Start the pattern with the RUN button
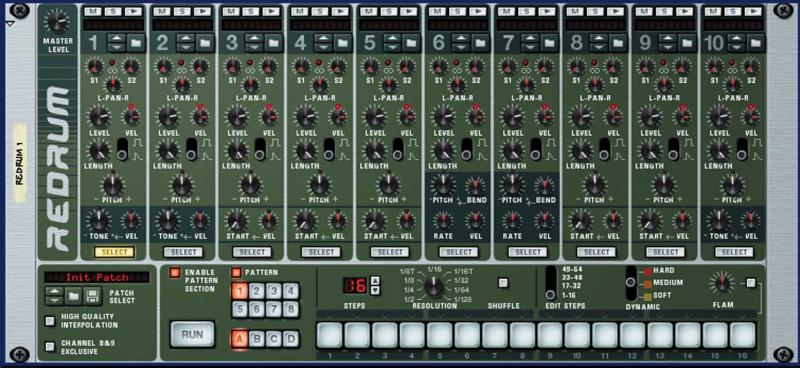The width and height of the screenshot is (800, 368). tap(192, 335)
